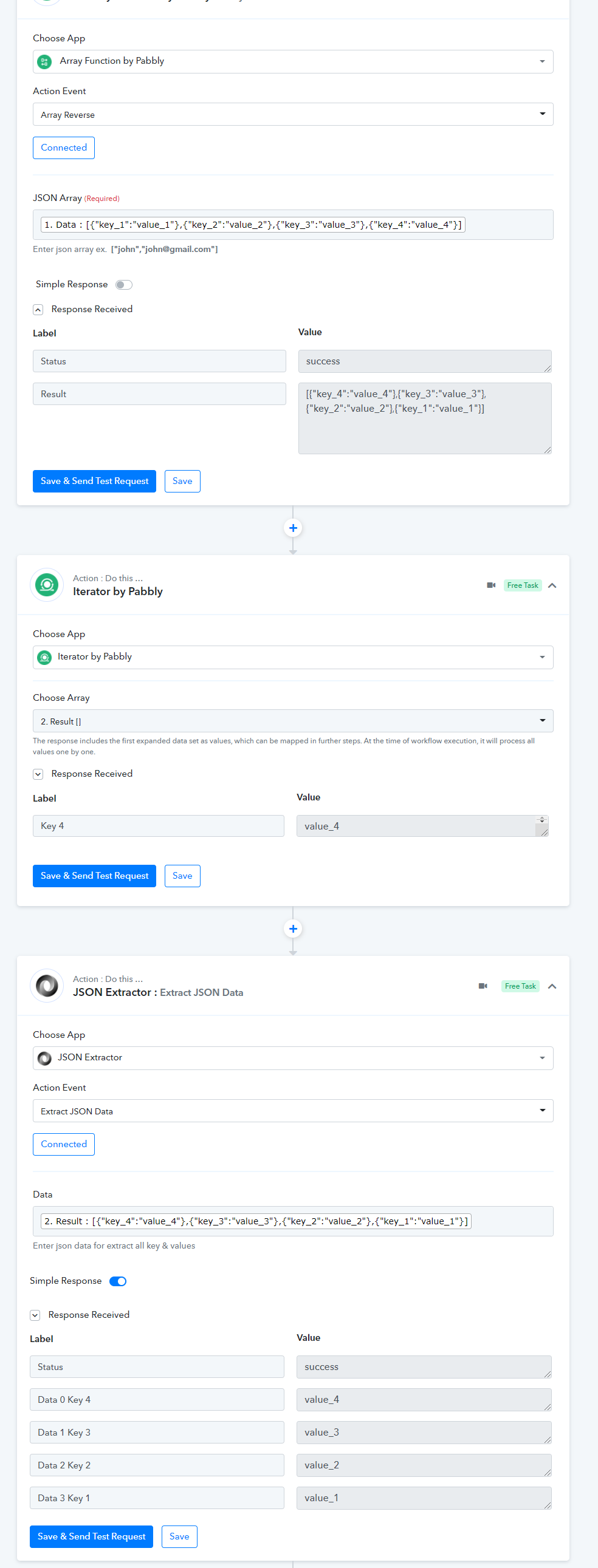Click the Data input field in JSON Extractor
Image resolution: width=598 pixels, height=1568 pixels.
[293, 1221]
